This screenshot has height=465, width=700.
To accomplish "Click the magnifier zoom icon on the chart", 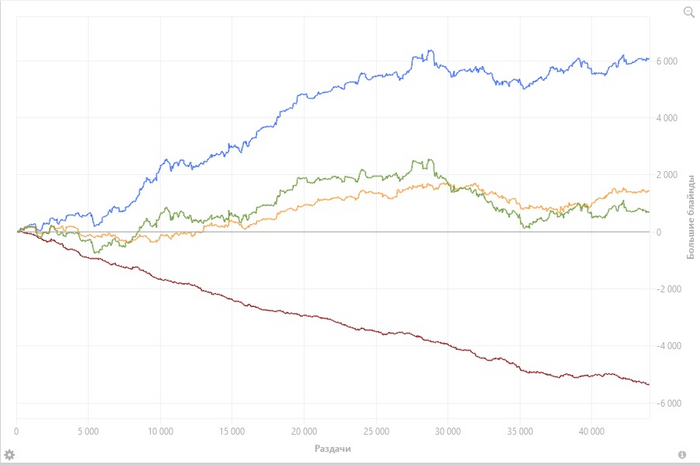I will point(689,12).
